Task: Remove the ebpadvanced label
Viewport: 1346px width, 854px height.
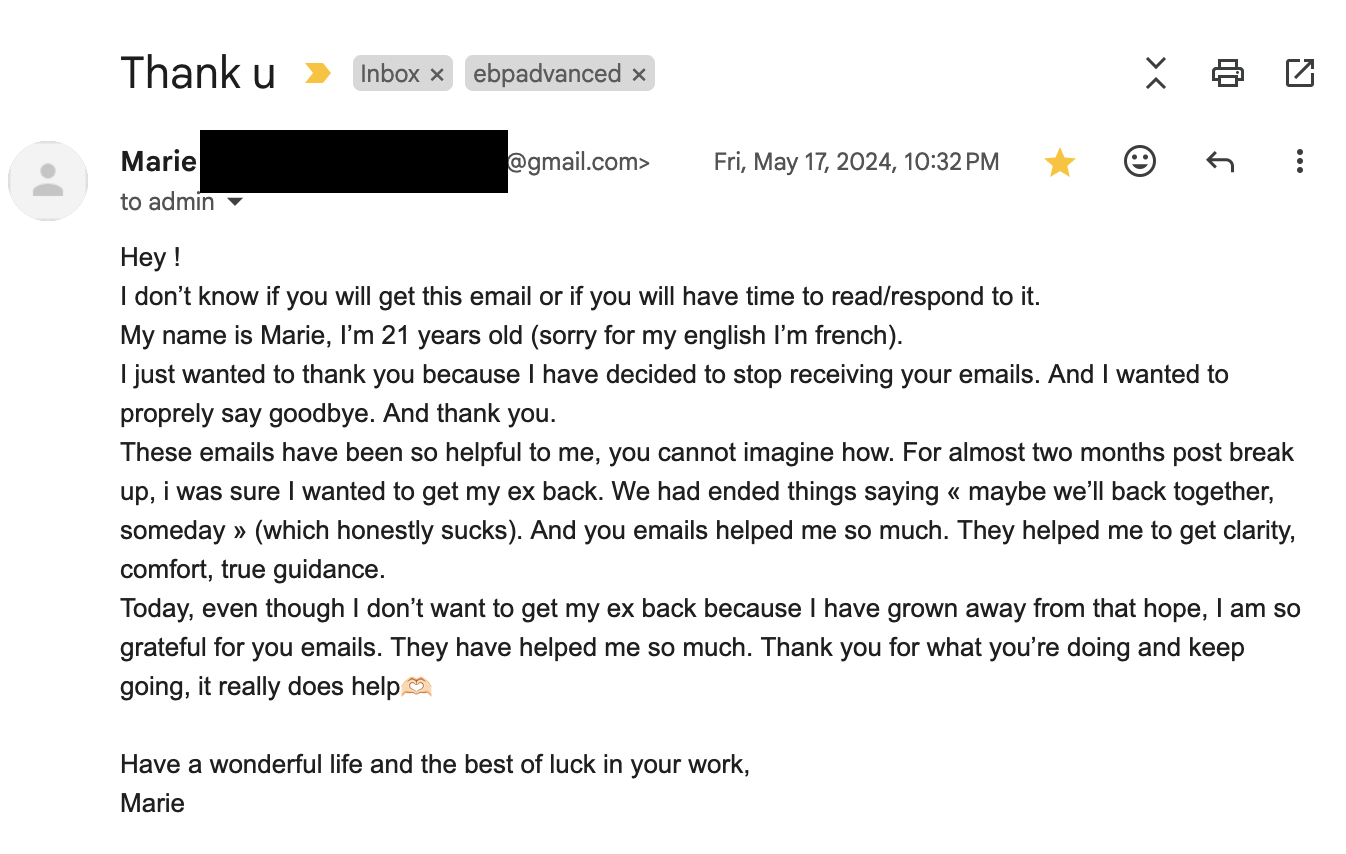Action: [639, 74]
